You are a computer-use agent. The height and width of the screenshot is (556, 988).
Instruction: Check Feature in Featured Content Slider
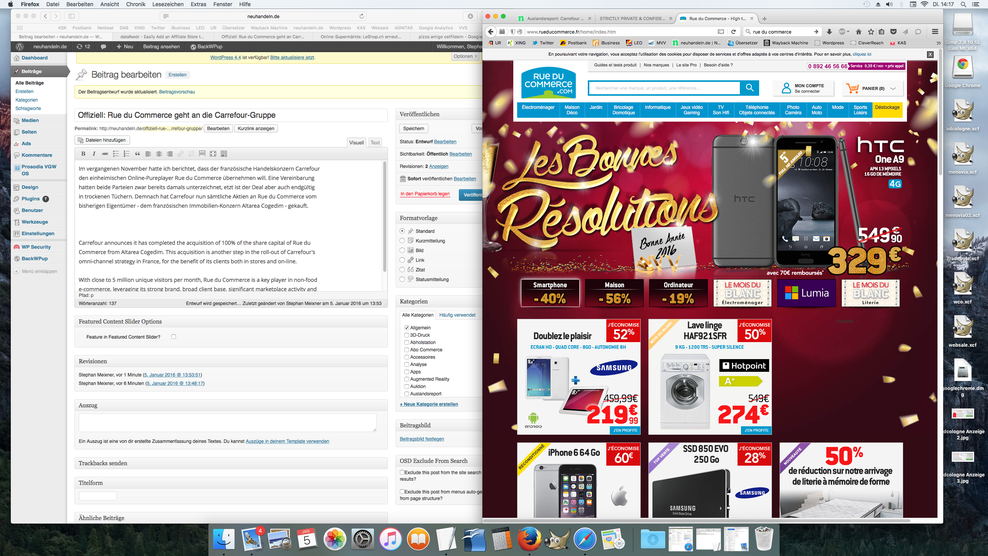pos(173,337)
